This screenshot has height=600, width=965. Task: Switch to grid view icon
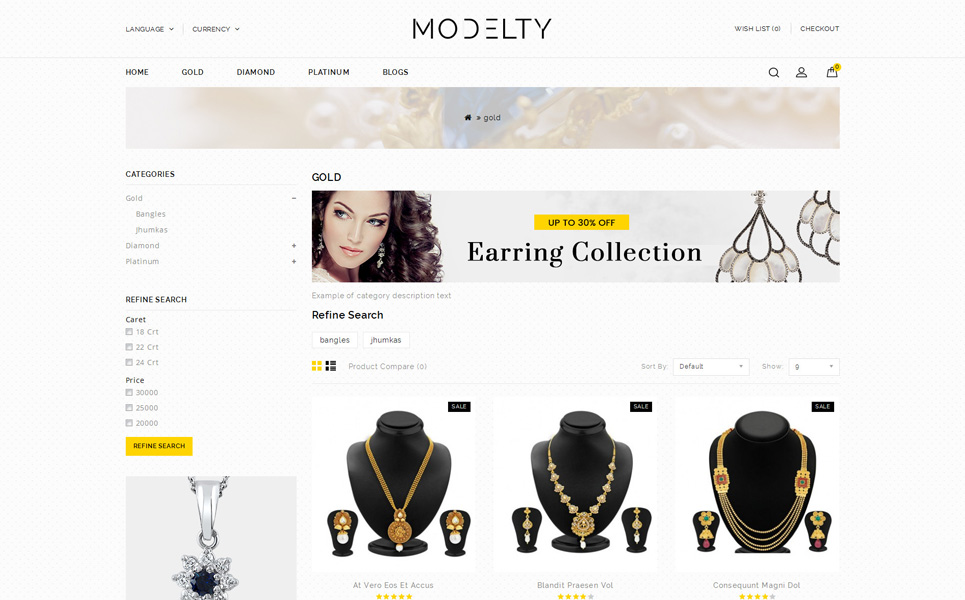coord(316,366)
